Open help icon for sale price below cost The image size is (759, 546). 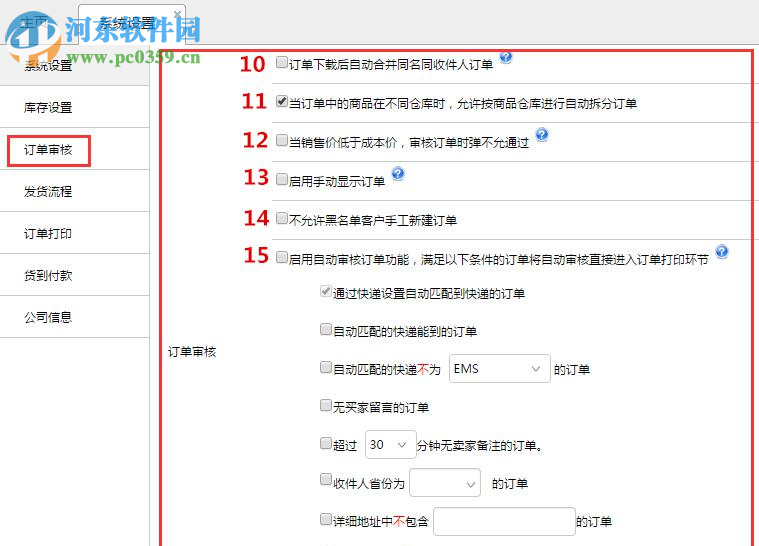click(542, 135)
